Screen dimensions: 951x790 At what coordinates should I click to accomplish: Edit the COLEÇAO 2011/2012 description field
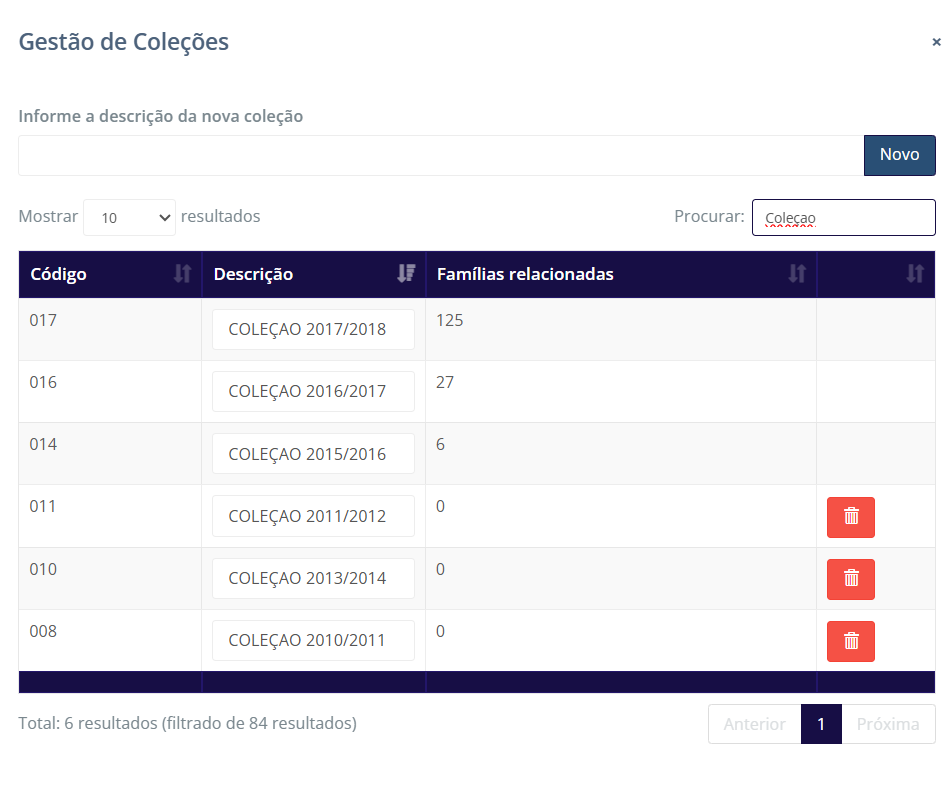[x=313, y=516]
